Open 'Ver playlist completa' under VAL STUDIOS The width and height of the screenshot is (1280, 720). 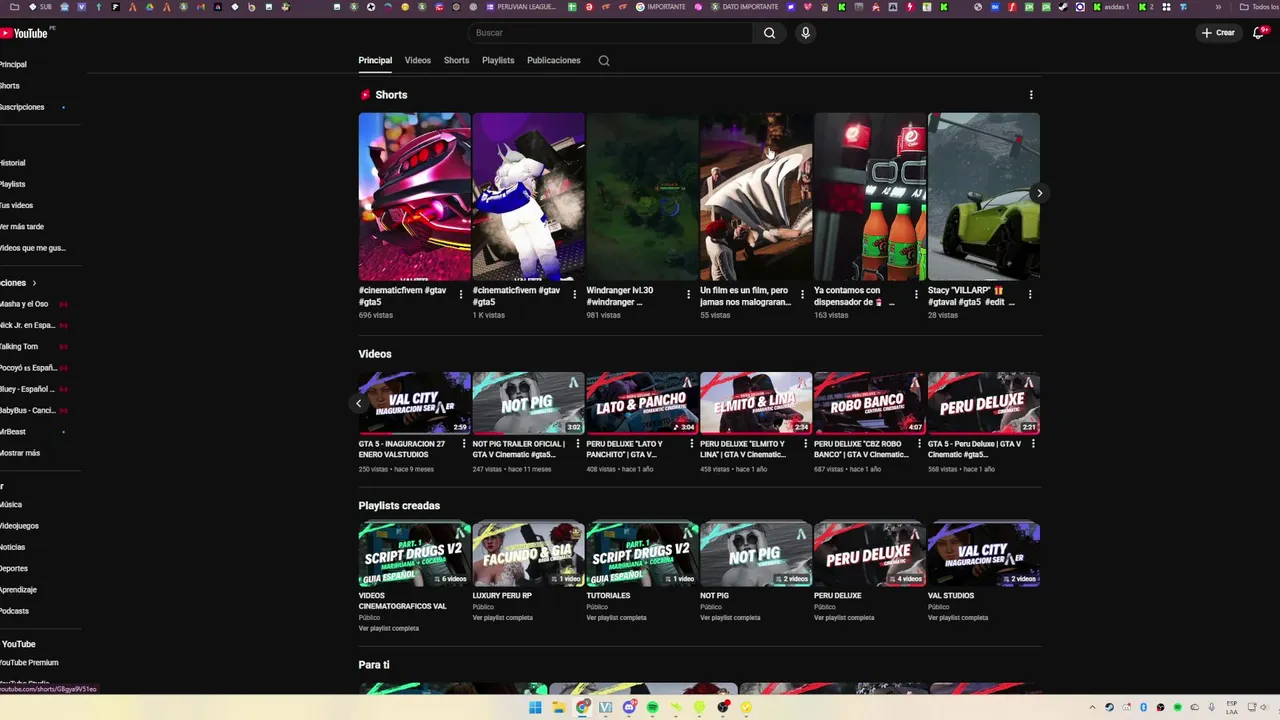point(958,618)
